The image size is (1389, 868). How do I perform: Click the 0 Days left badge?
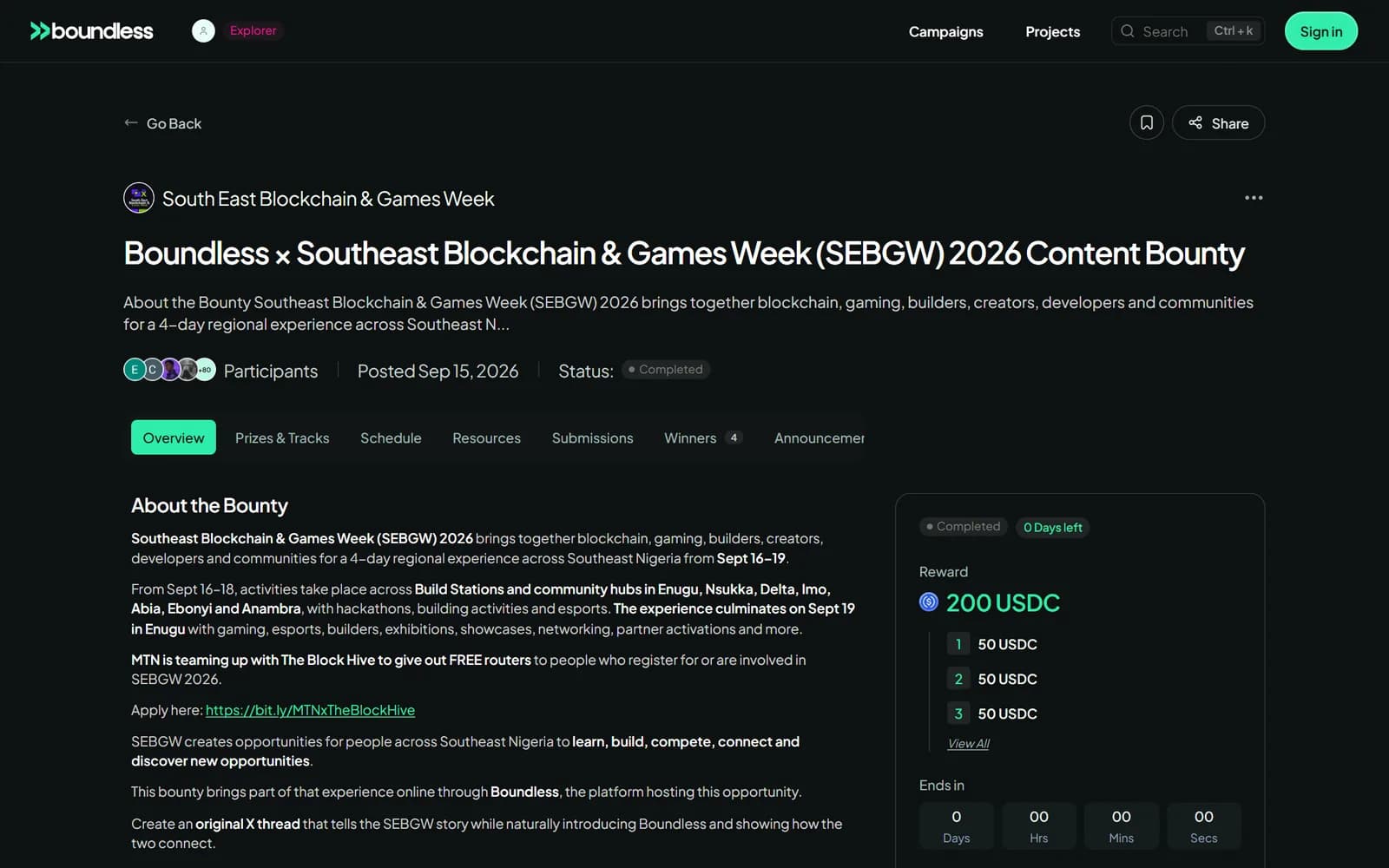[1052, 528]
